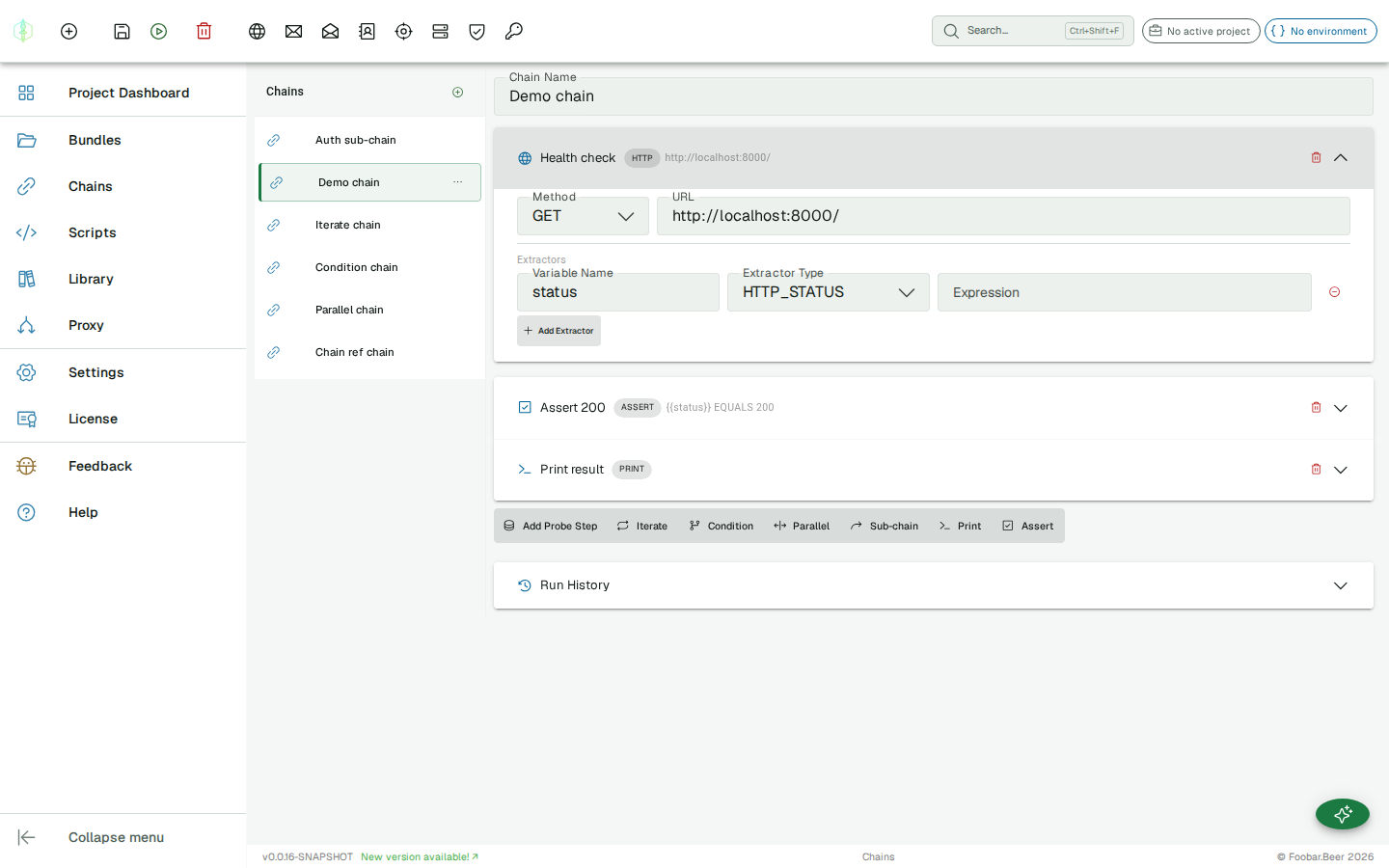Remove the status extractor row
The height and width of the screenshot is (868, 1389).
coord(1335,292)
